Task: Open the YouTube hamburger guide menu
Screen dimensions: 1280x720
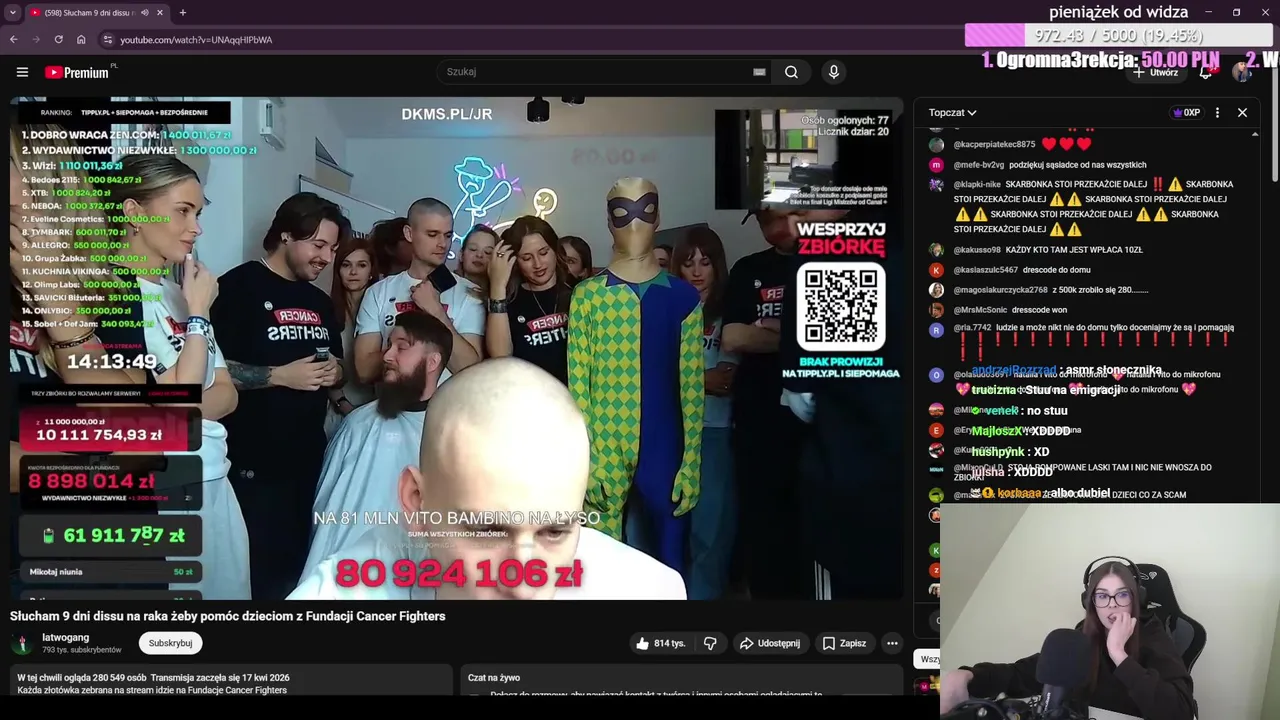Action: click(22, 72)
